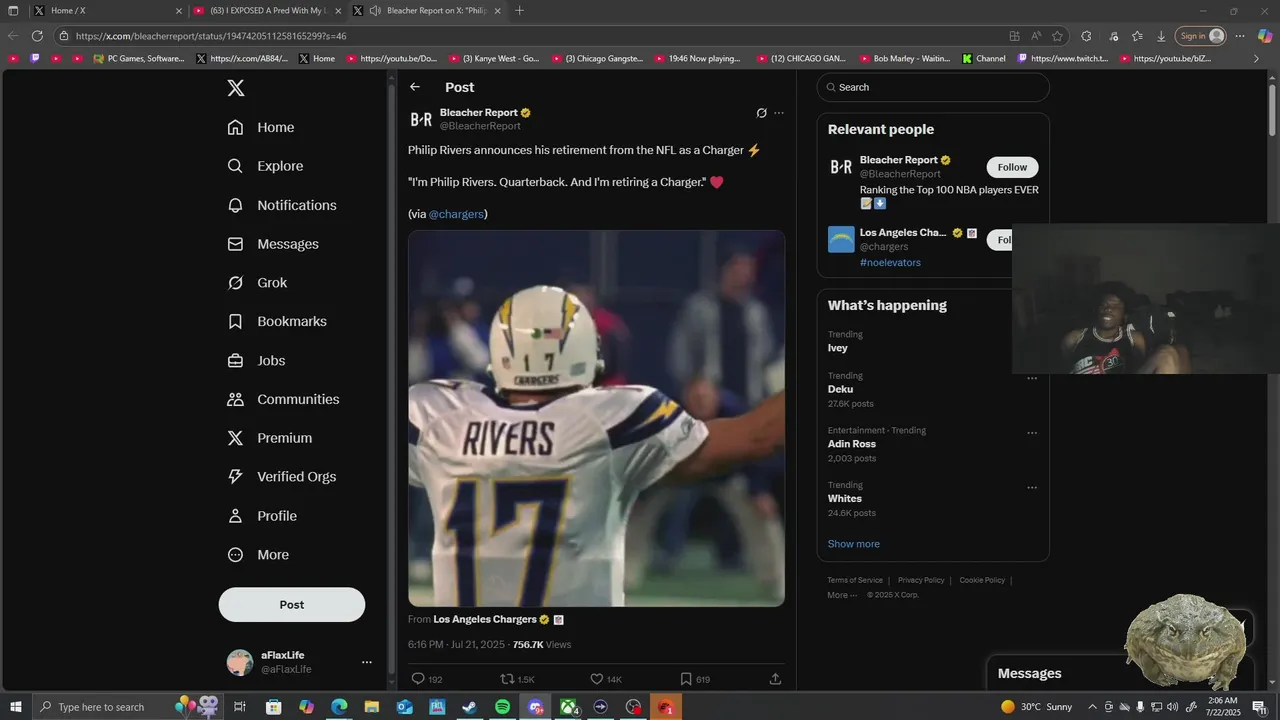This screenshot has width=1280, height=720.
Task: Expand the More menu in sidebar
Action: (x=258, y=555)
